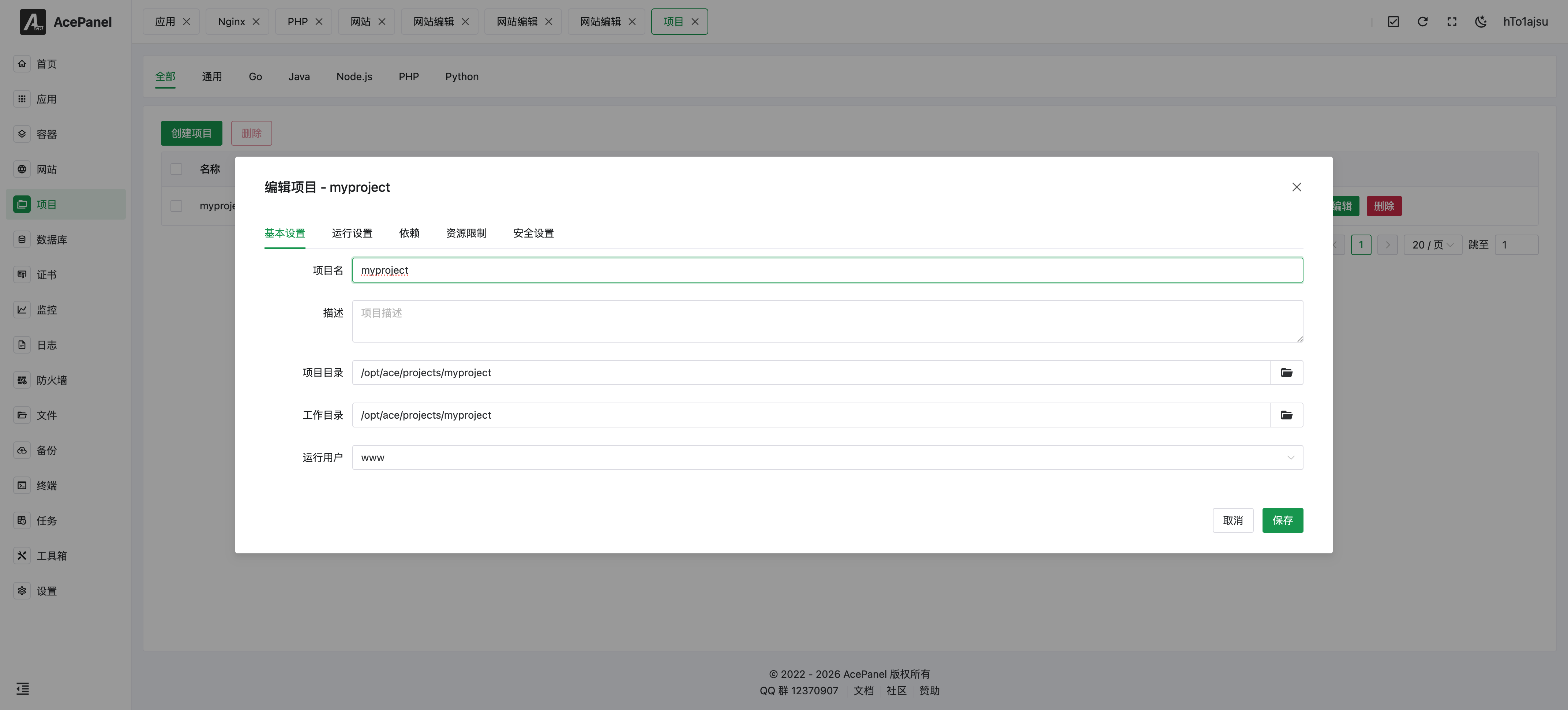Browse for the 工作目录 folder
Viewport: 1568px width, 710px height.
pyautogui.click(x=1286, y=415)
